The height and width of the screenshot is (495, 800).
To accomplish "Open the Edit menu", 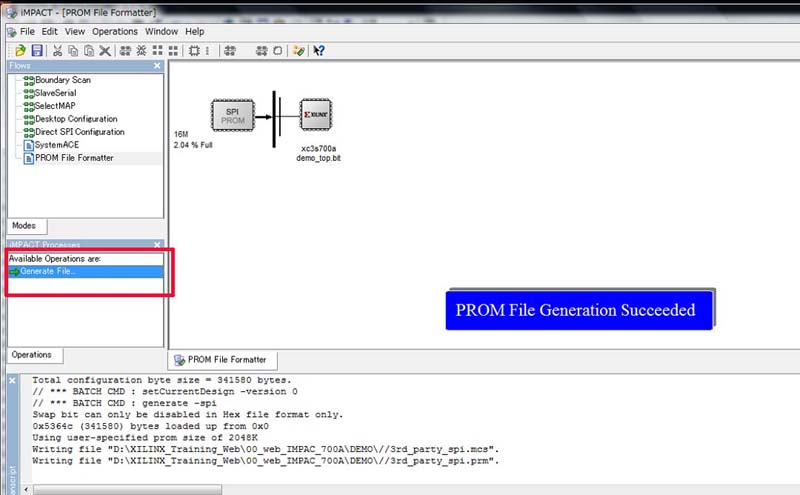I will click(x=49, y=32).
